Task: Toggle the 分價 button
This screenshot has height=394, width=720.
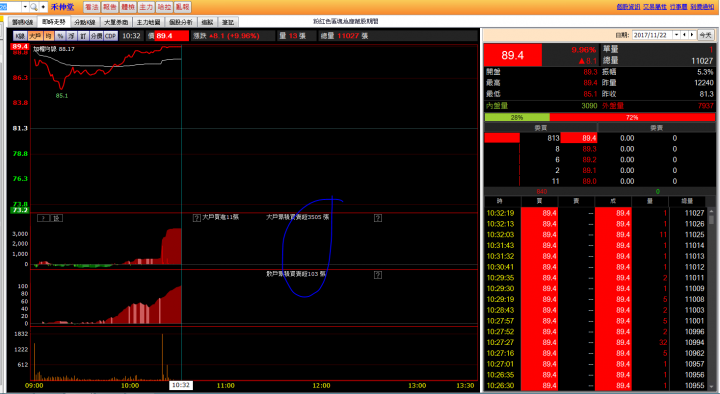Action: tap(96, 36)
